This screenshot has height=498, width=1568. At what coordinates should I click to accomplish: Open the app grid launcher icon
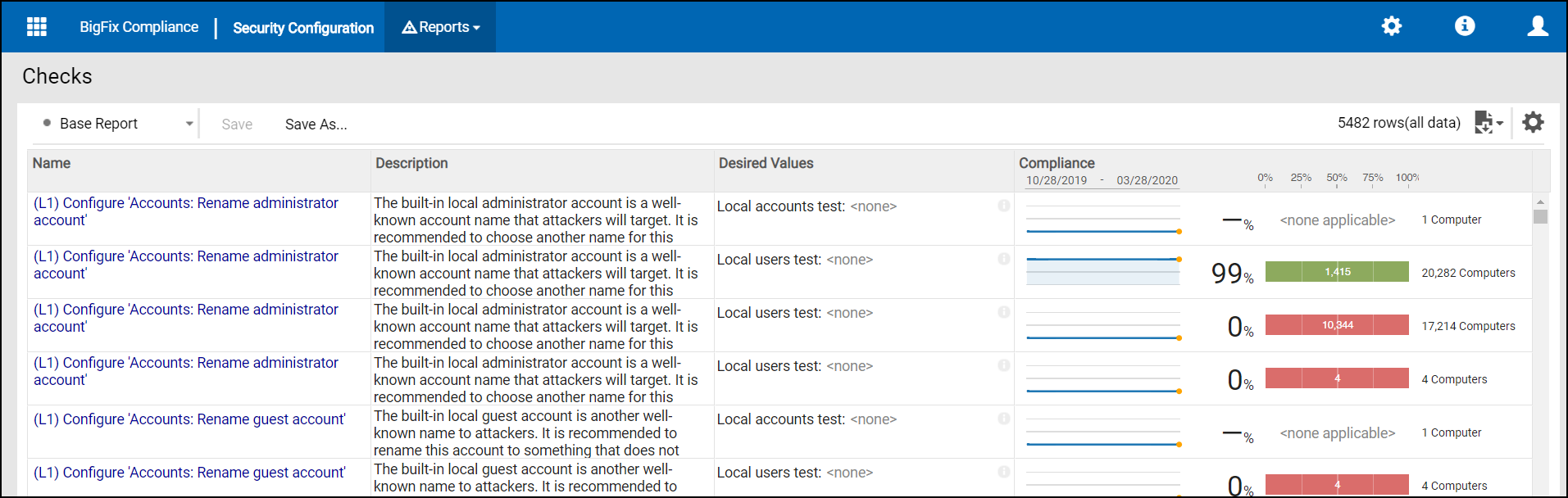tap(37, 27)
